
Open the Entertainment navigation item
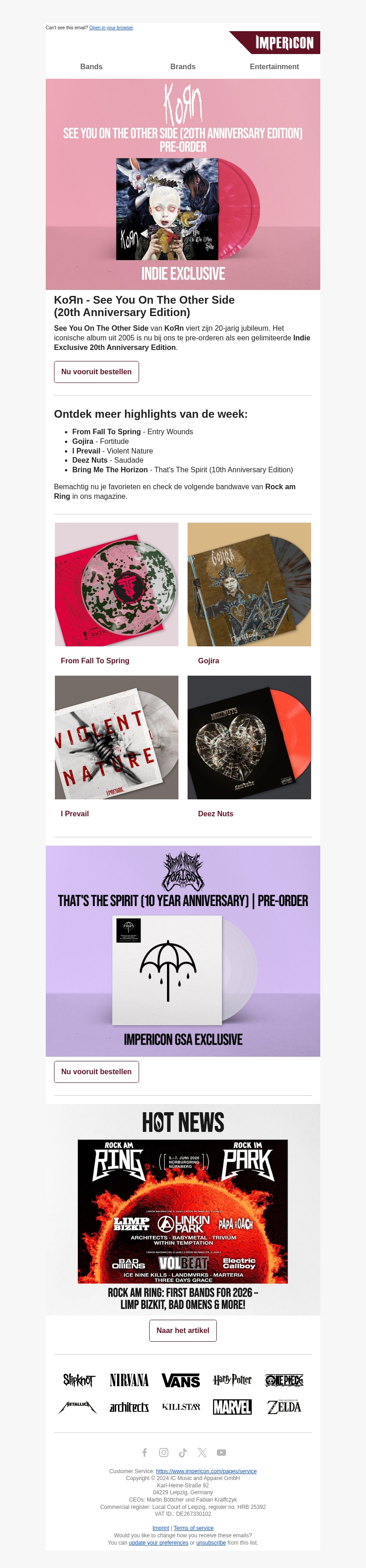coord(274,66)
